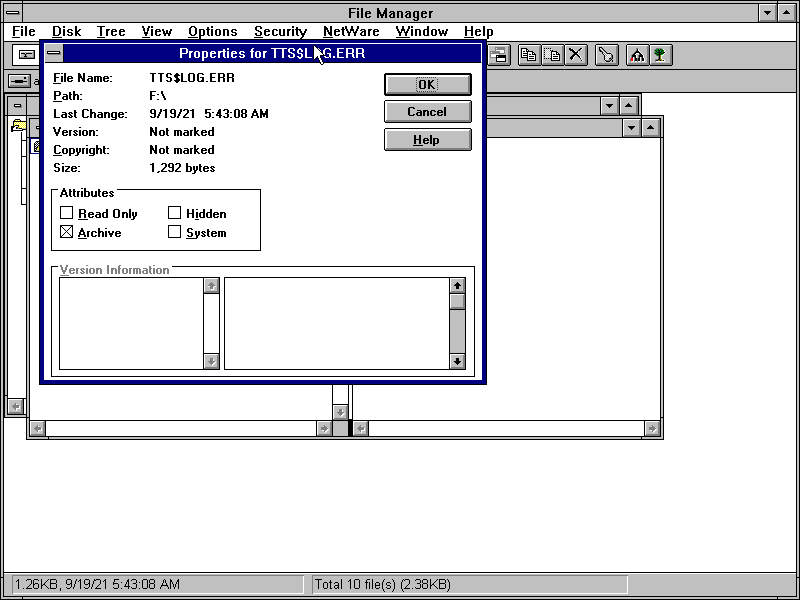Click the Delete X toolbar icon
This screenshot has height=600, width=800.
coord(576,55)
